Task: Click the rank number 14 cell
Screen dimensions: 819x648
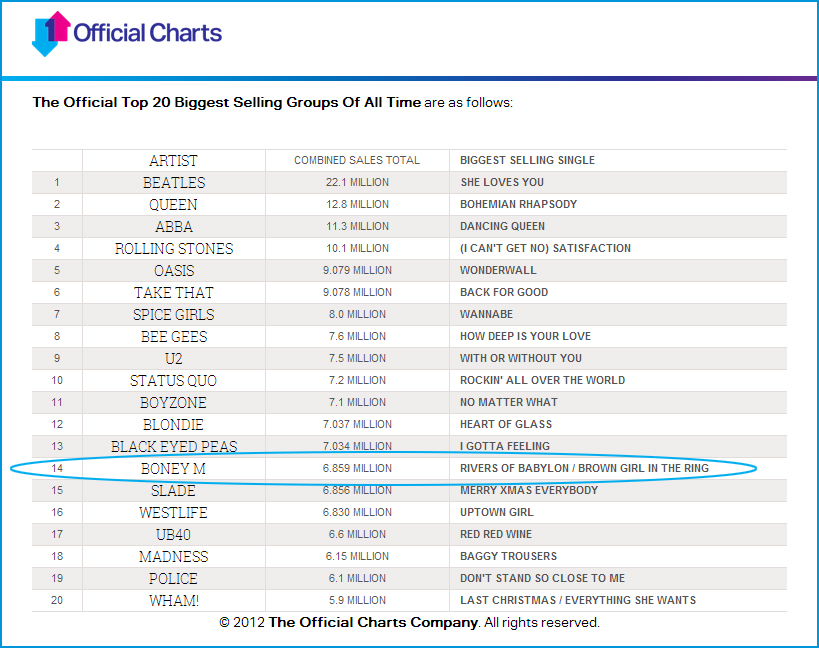Action: [56, 468]
